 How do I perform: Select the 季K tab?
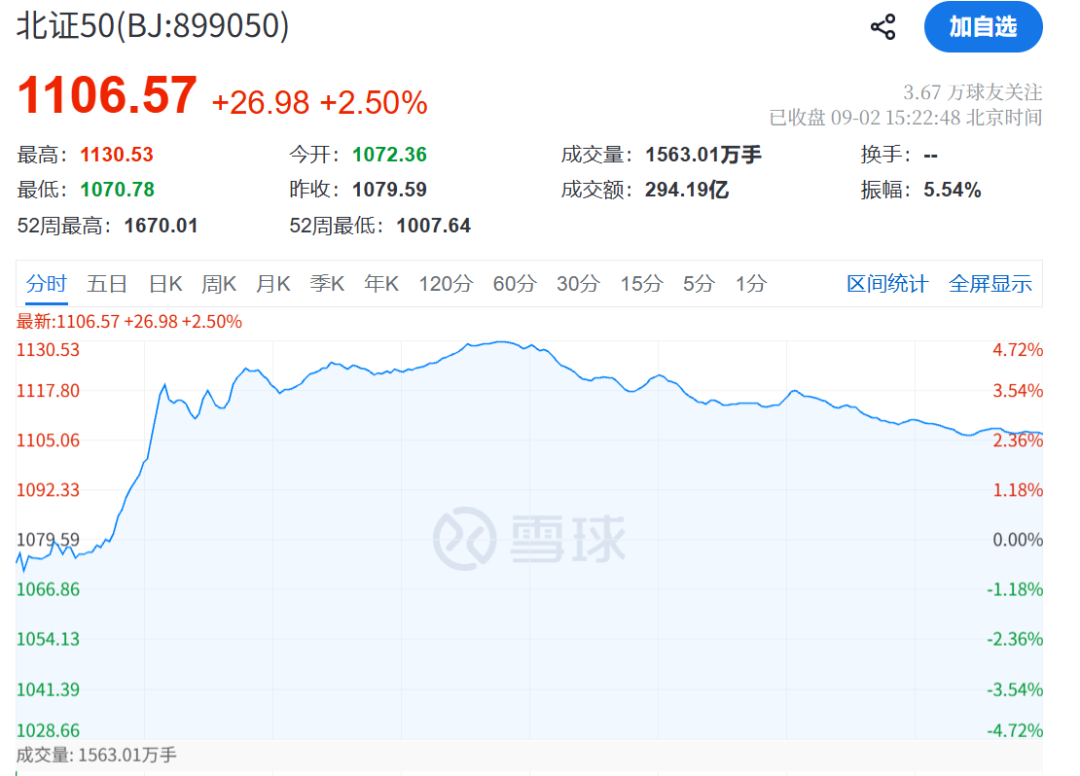coord(327,284)
